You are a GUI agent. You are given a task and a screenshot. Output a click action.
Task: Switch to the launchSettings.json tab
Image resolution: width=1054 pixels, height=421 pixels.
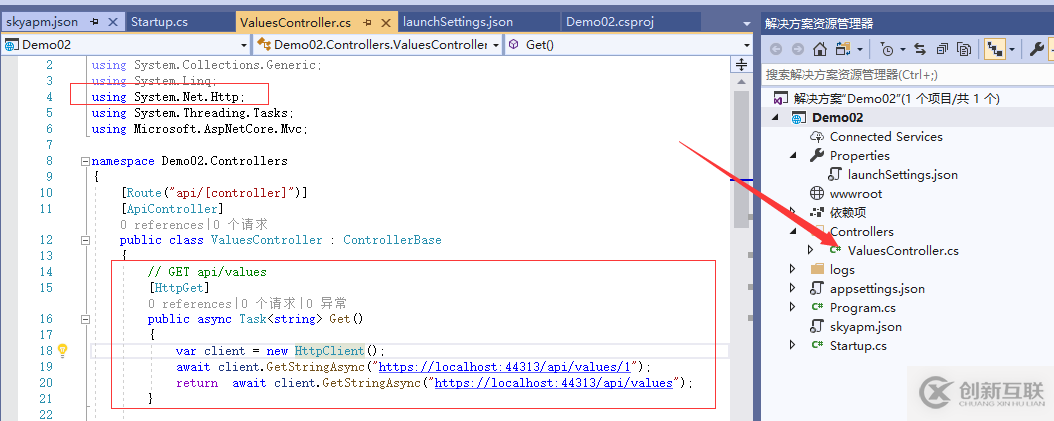457,21
